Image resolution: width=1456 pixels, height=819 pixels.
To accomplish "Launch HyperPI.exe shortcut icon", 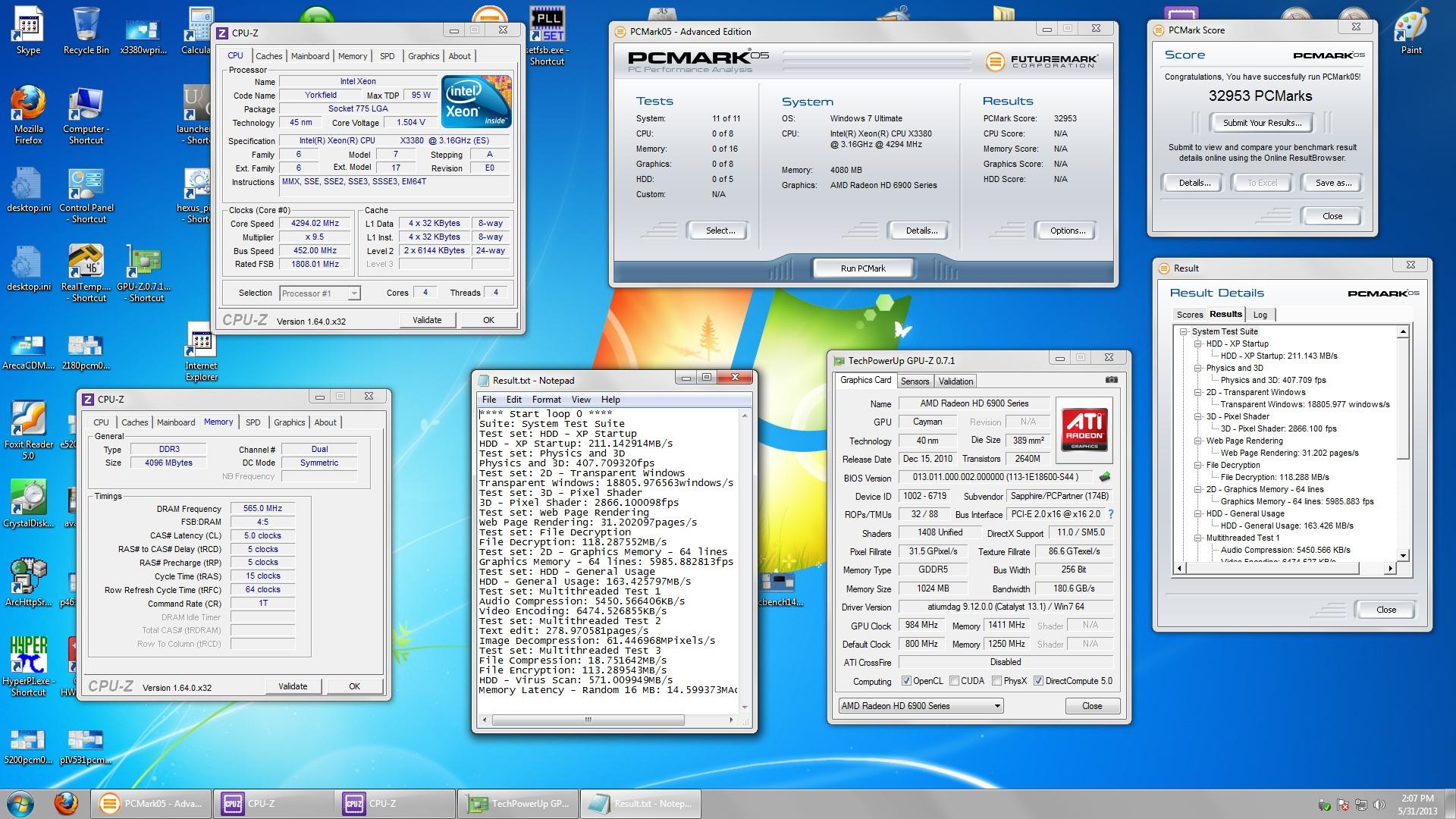I will pos(28,666).
